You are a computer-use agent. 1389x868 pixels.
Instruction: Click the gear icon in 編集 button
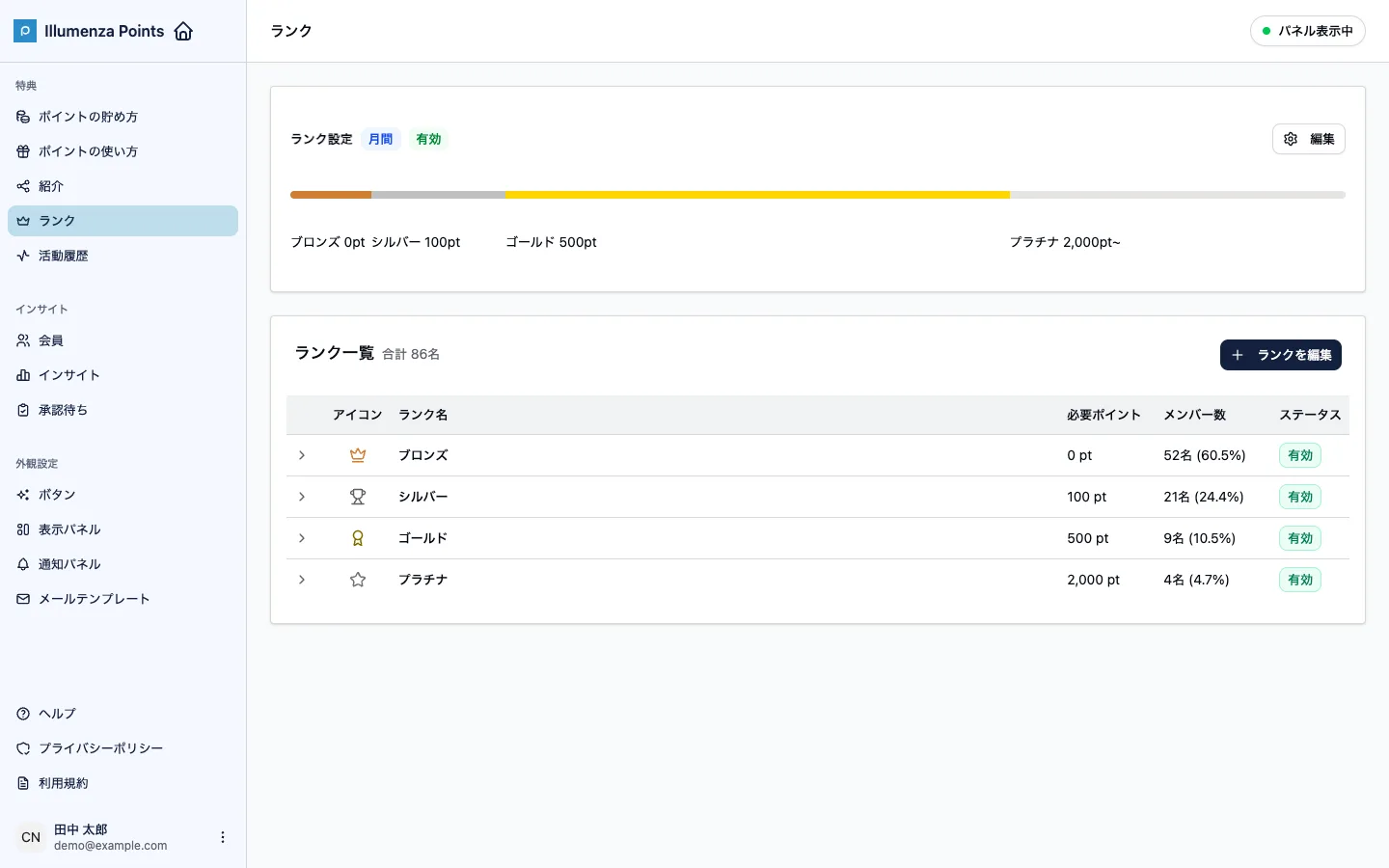point(1291,139)
